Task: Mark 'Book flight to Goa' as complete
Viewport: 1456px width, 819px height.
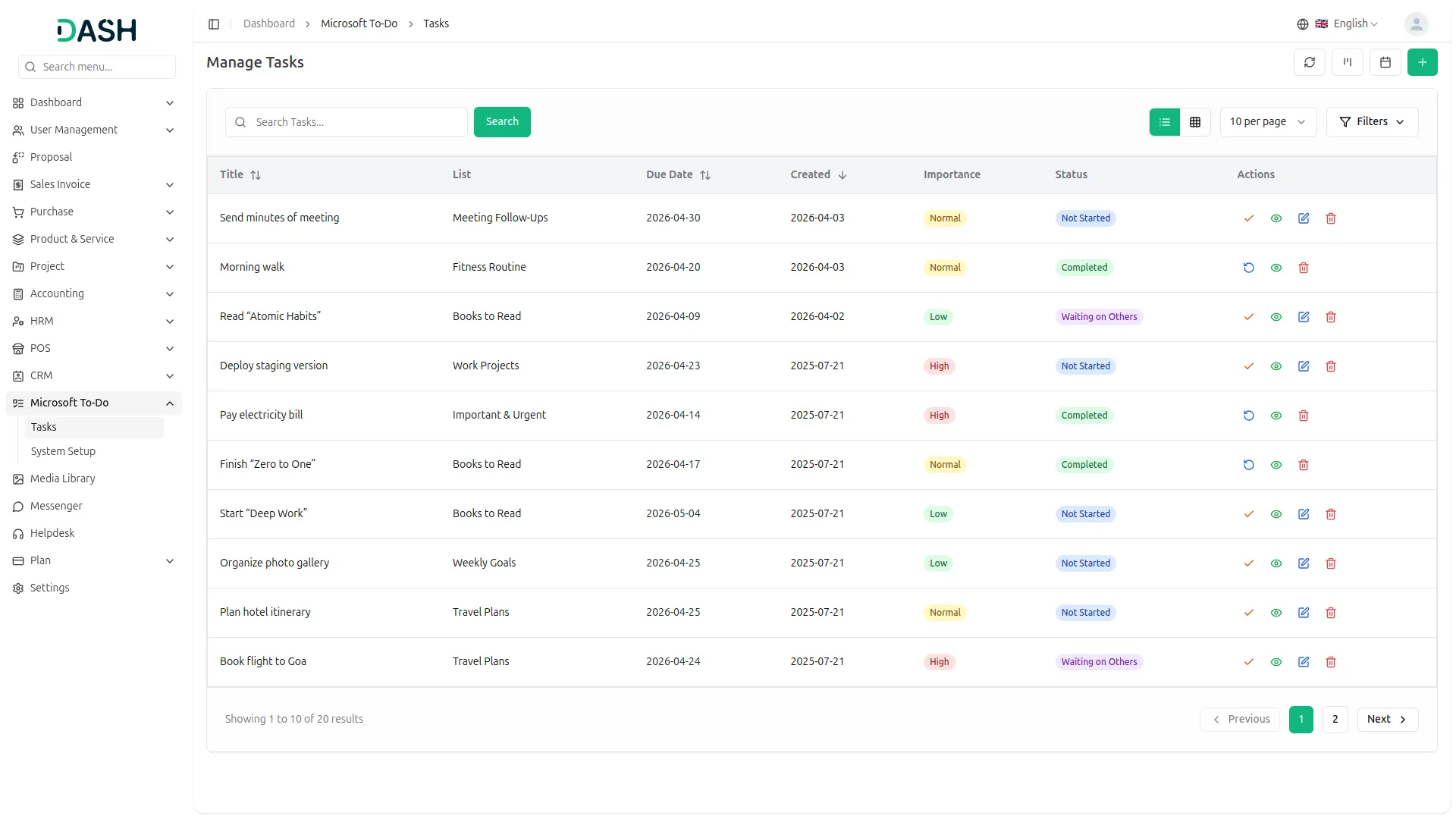Action: click(x=1248, y=662)
